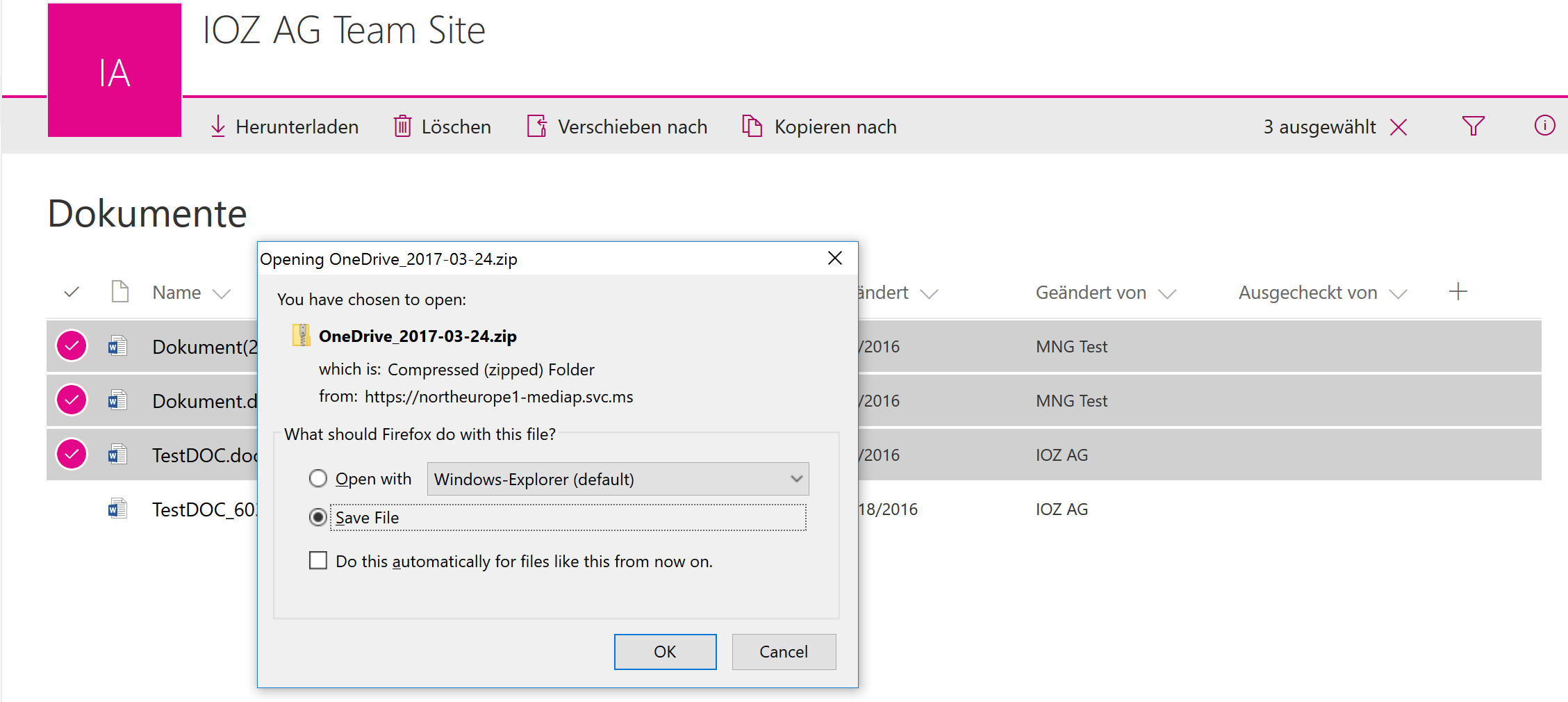Open the IOZ AG Team Site title link
This screenshot has height=702, width=1568.
(344, 31)
